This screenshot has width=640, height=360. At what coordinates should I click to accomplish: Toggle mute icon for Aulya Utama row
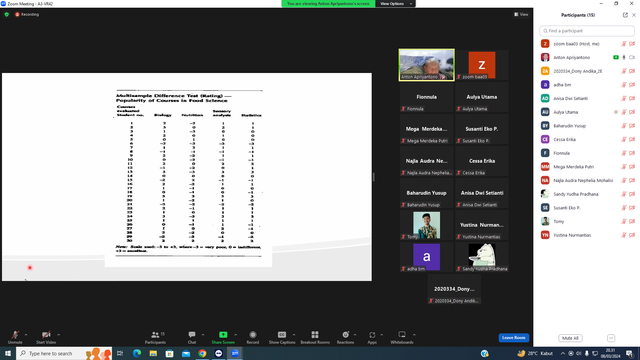tap(624, 112)
